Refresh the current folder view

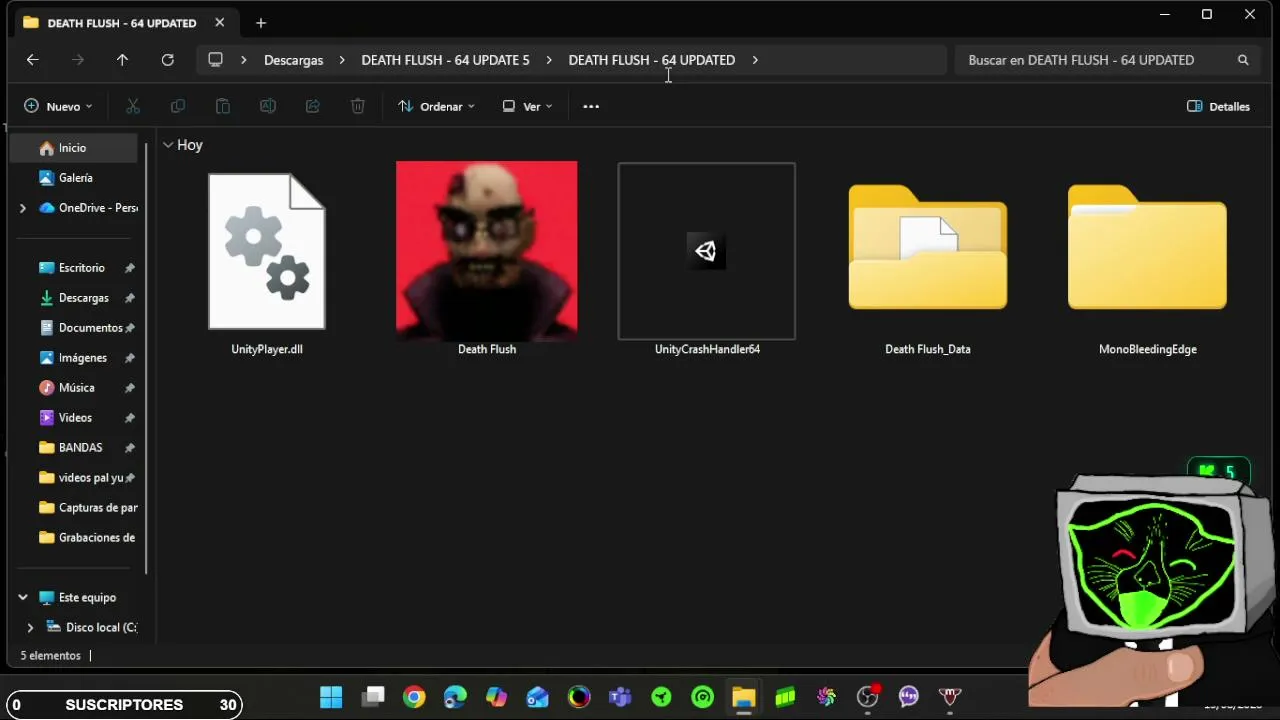tap(168, 60)
